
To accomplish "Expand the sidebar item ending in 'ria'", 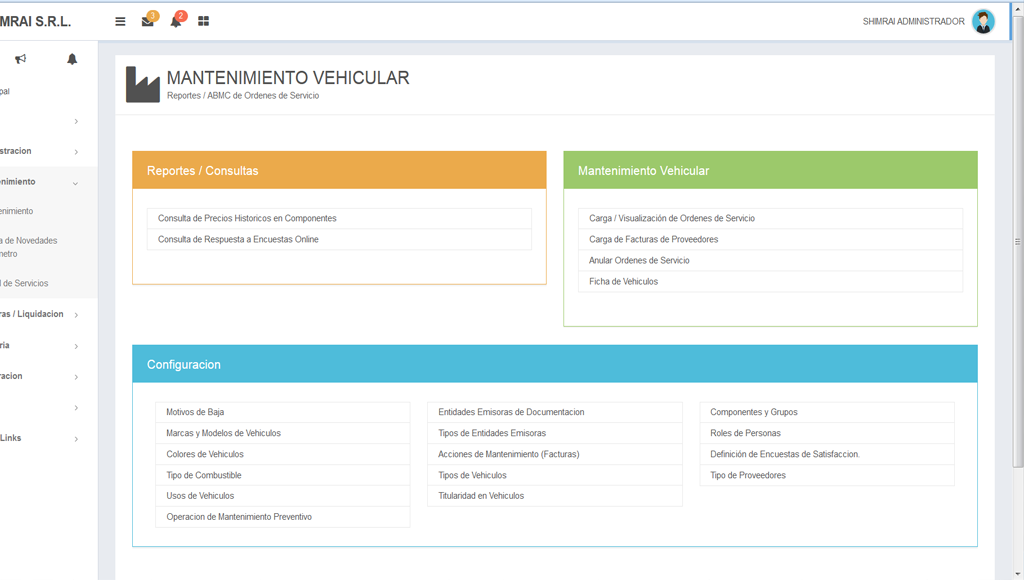I will click(x=39, y=346).
